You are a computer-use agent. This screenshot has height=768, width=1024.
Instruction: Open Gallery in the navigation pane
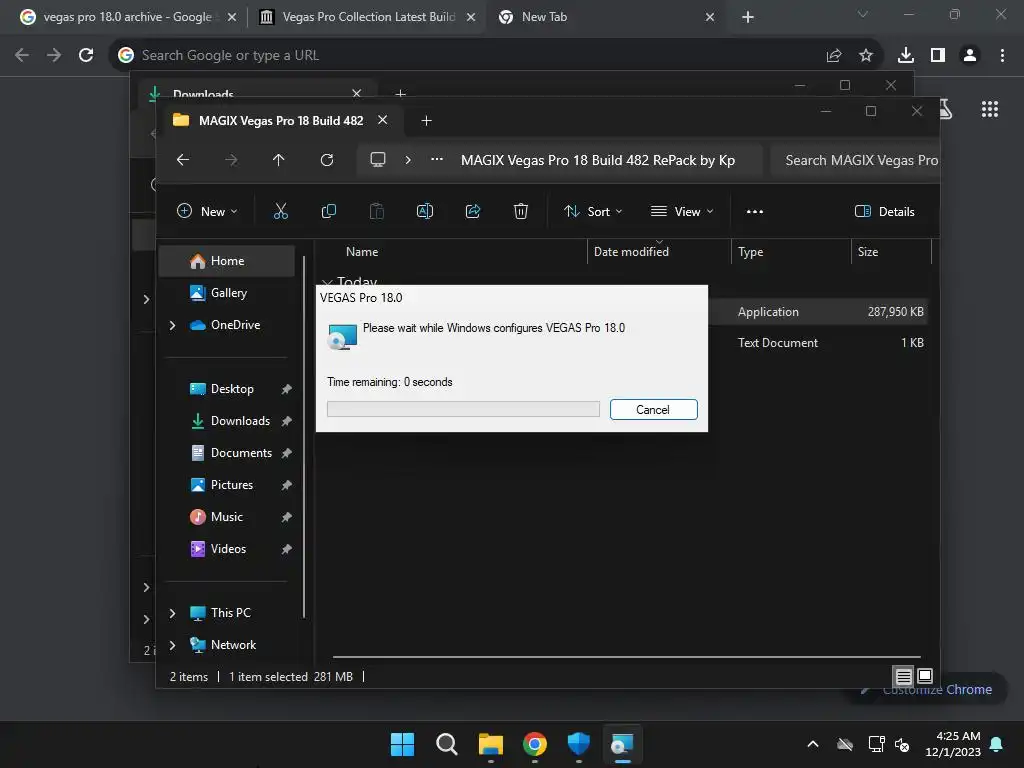pos(227,293)
